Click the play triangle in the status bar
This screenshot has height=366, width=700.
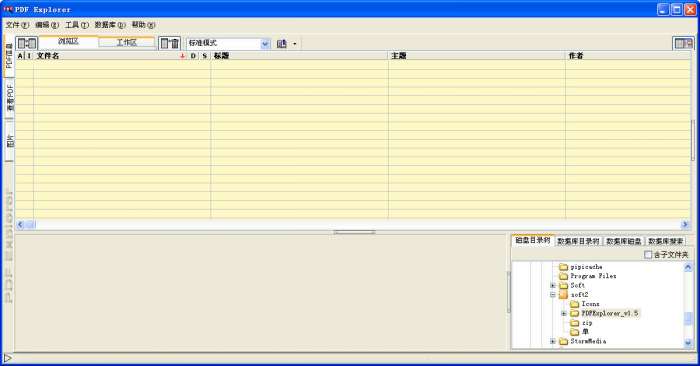(7, 358)
